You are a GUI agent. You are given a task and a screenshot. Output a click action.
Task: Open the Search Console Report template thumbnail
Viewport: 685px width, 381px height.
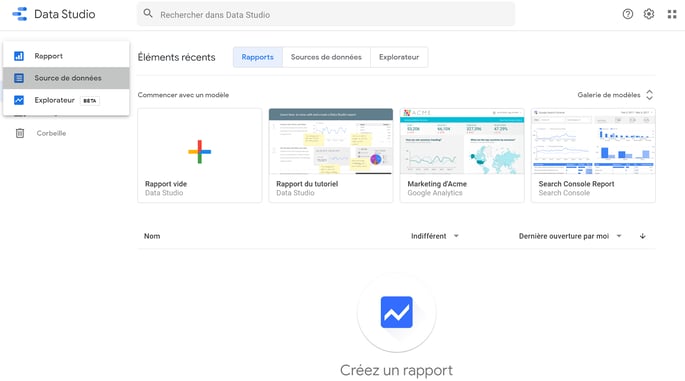(x=593, y=141)
